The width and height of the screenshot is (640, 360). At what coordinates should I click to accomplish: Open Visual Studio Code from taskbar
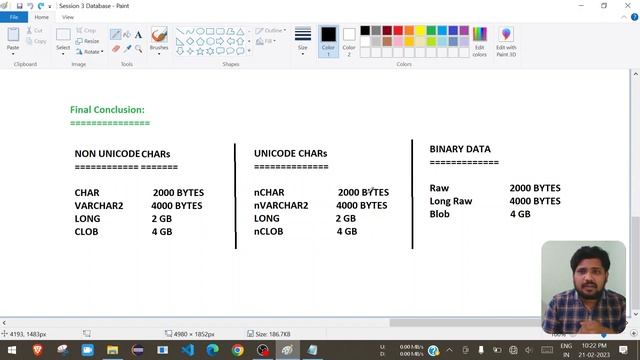coord(188,350)
